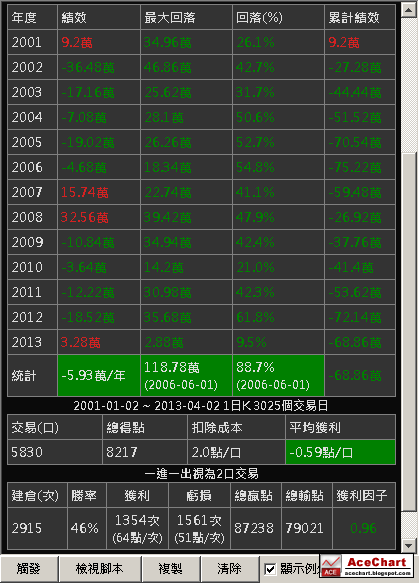Click the -72.14萬 cumulative cell
The height and width of the screenshot is (583, 419).
click(360, 317)
